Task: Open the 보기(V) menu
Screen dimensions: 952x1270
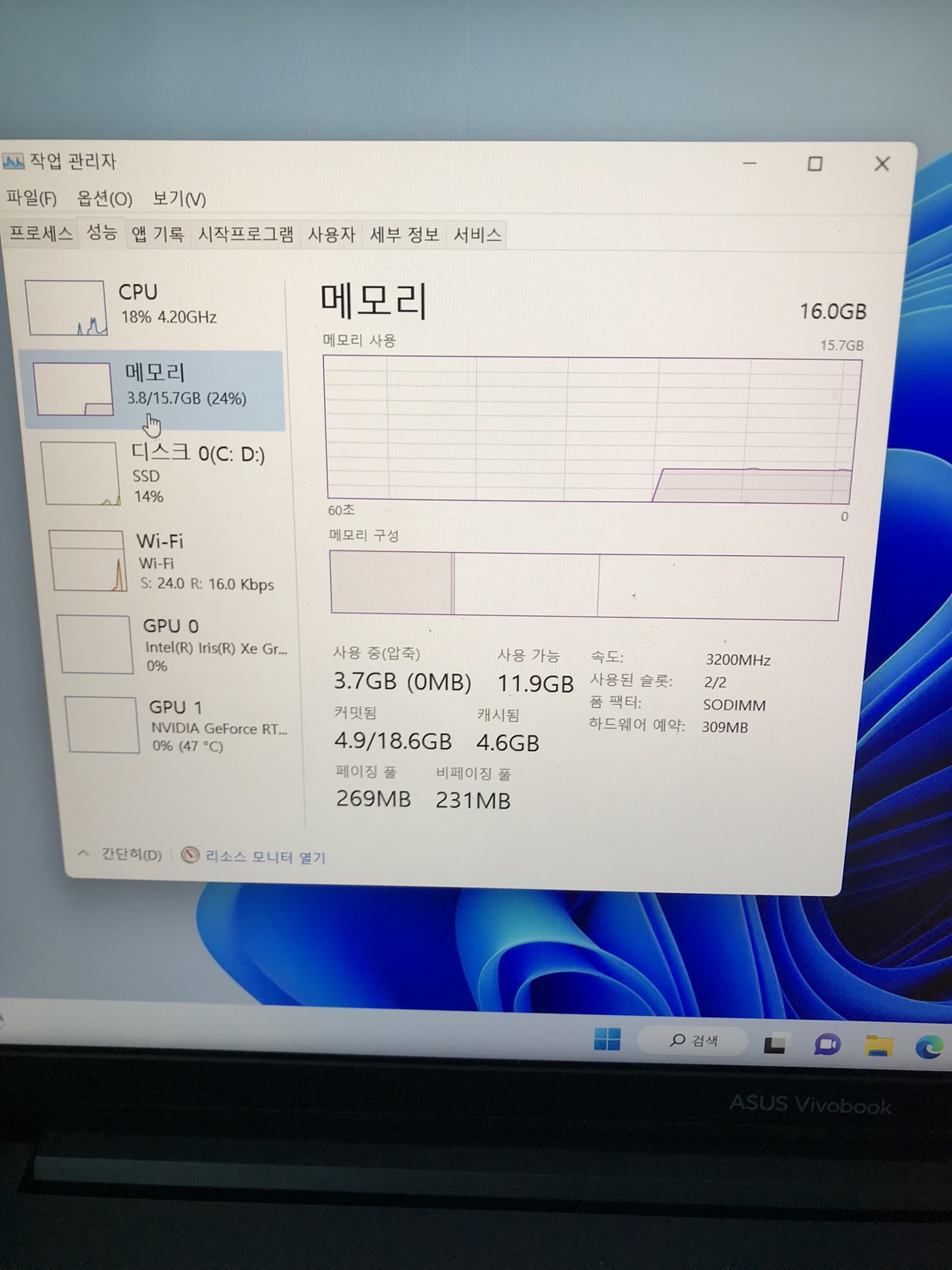Action: 179,199
